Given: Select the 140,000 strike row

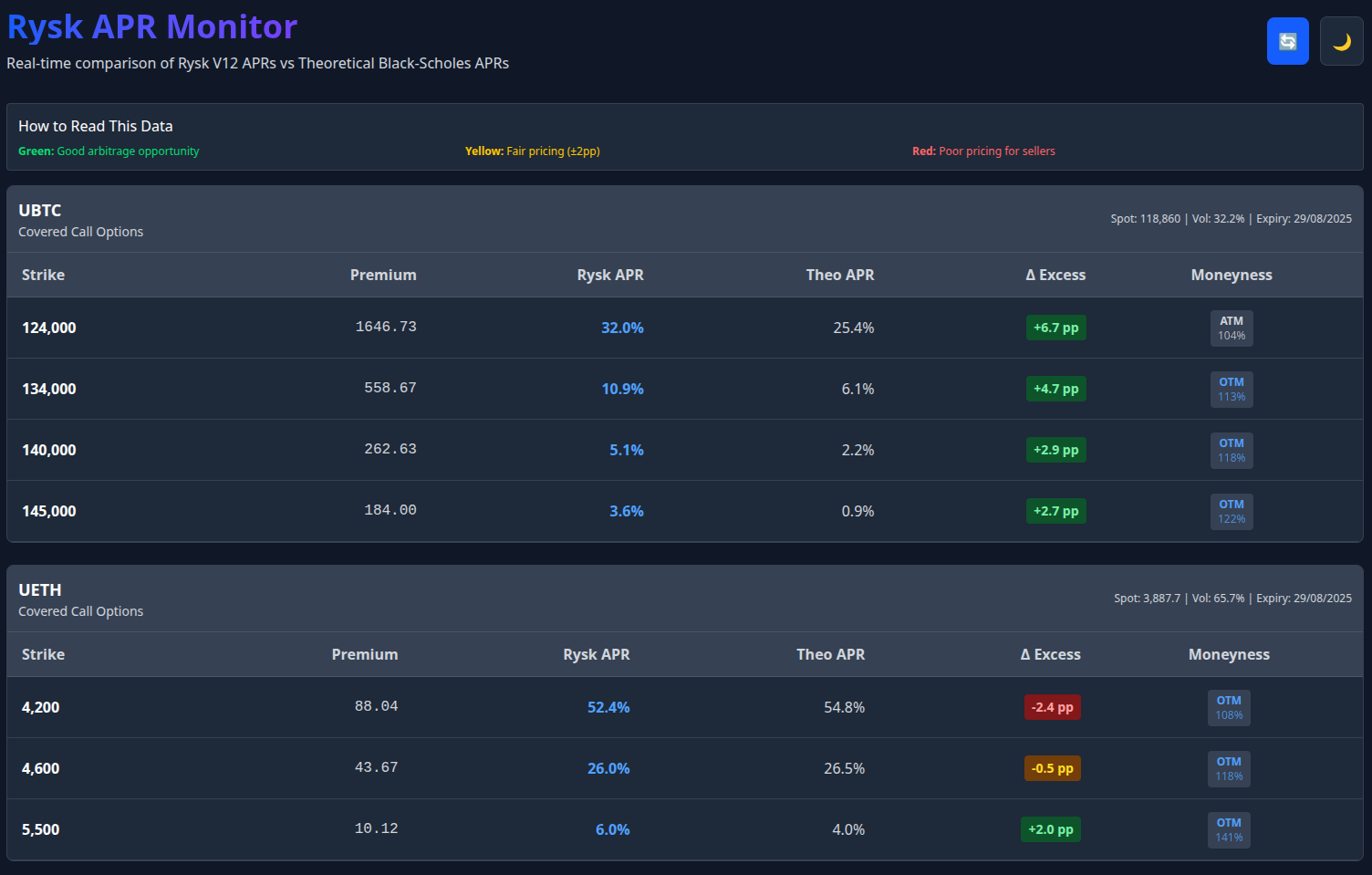Looking at the screenshot, I should coord(684,450).
